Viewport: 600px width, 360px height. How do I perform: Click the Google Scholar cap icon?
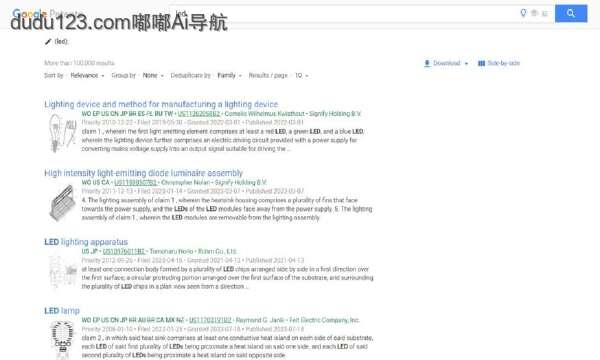534,13
